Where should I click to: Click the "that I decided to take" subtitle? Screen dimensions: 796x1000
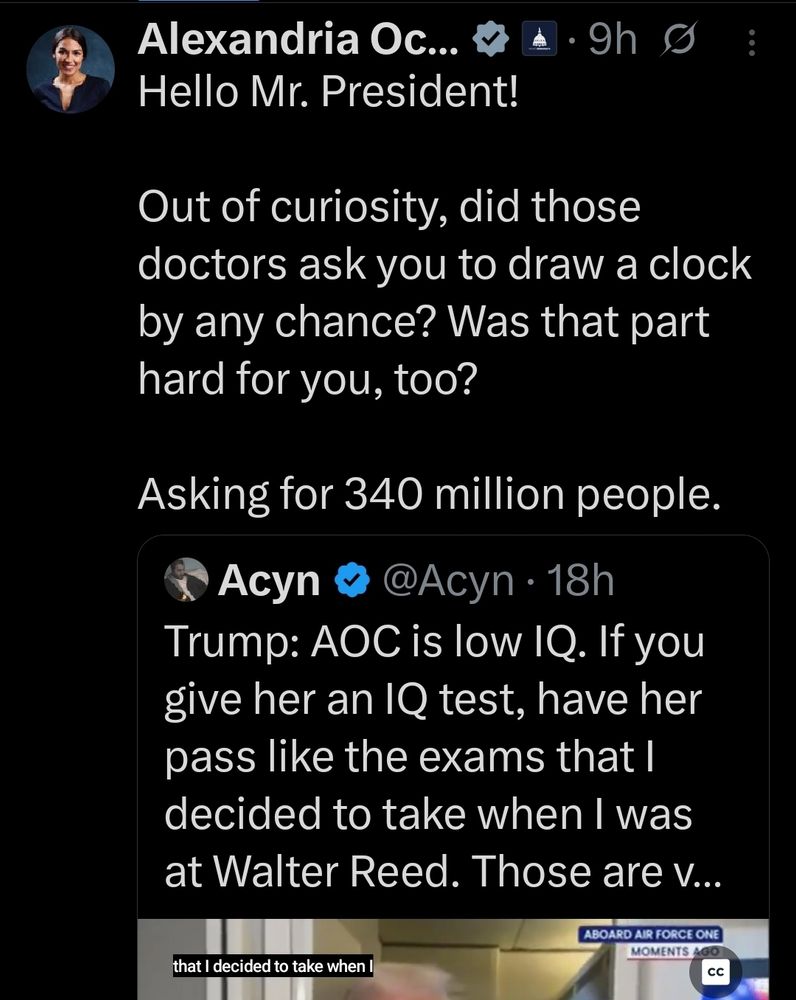tap(272, 967)
